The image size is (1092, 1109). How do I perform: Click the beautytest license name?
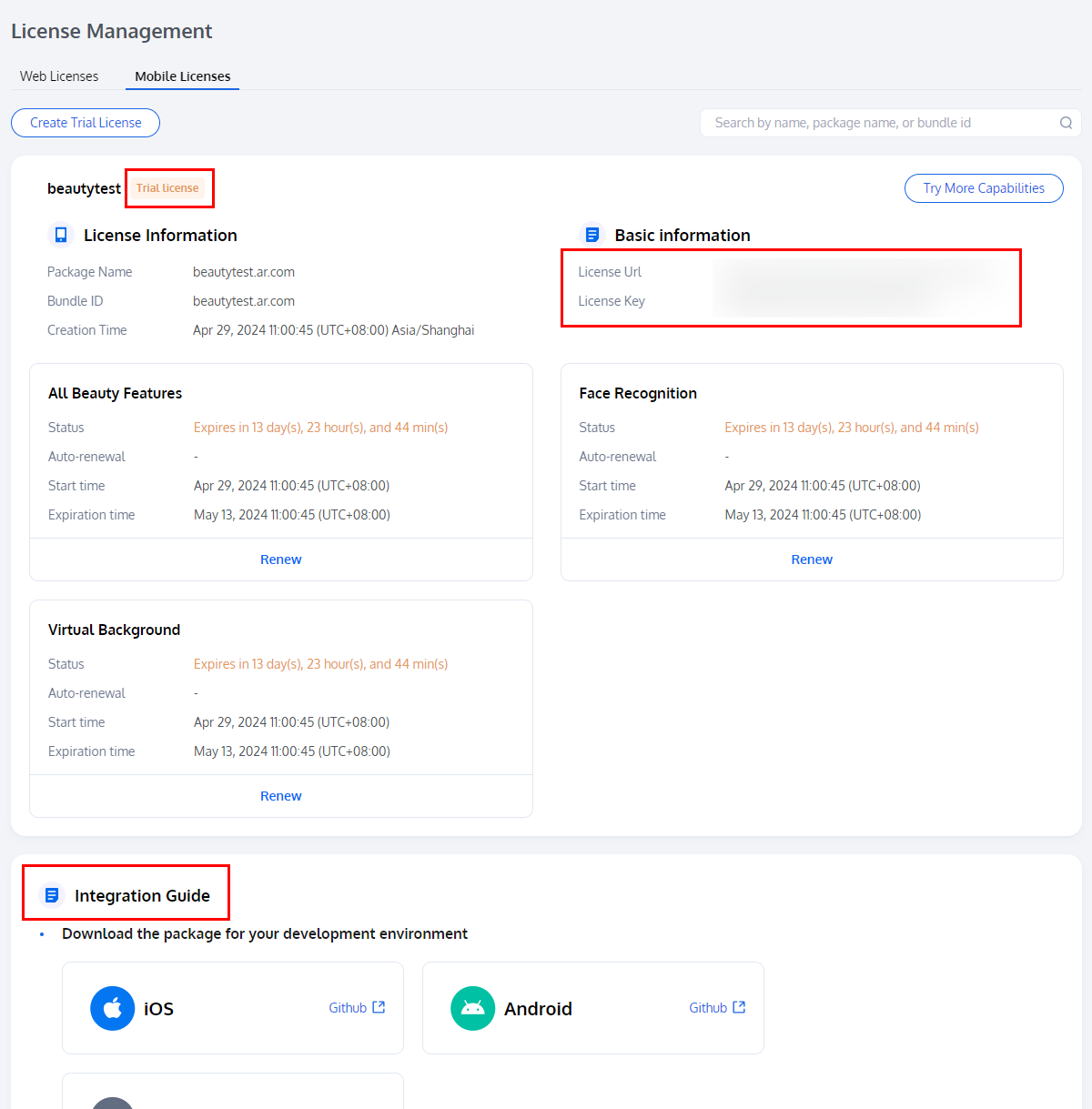pyautogui.click(x=84, y=188)
